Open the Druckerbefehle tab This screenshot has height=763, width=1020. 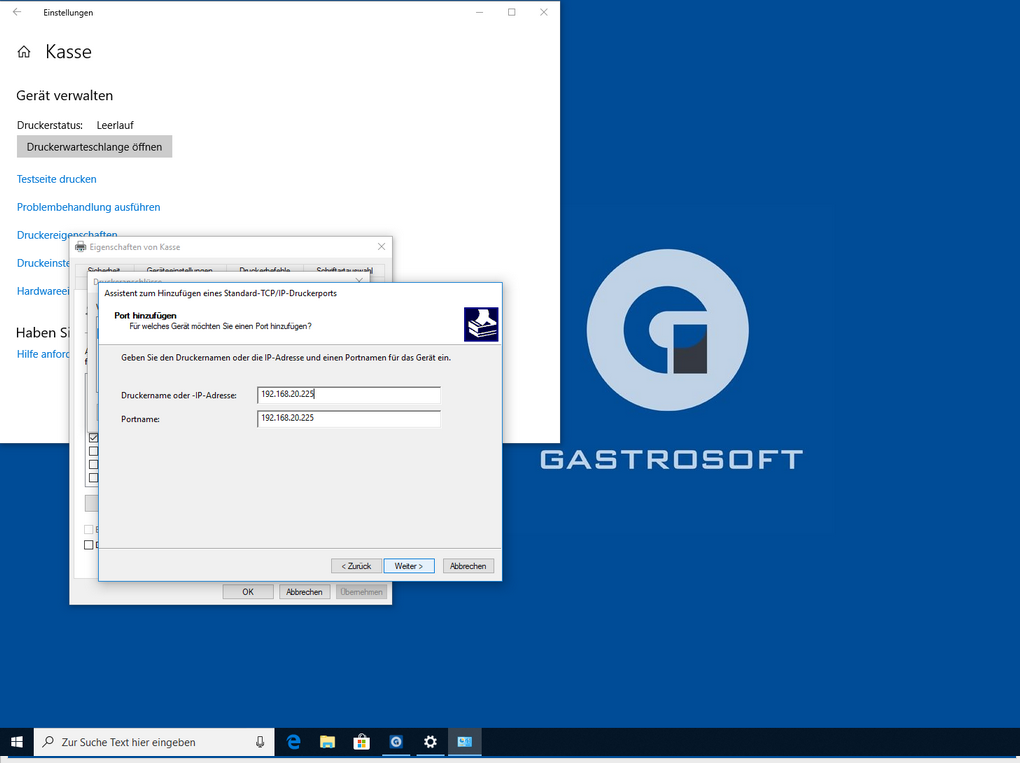coord(265,269)
